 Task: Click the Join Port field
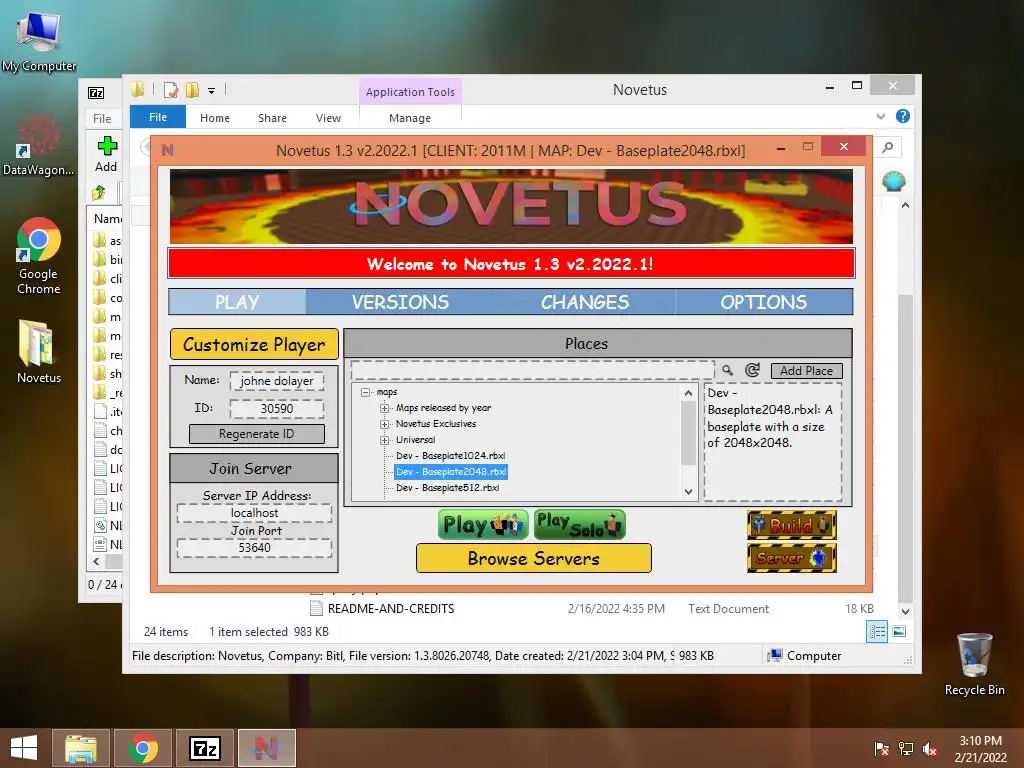[x=254, y=548]
